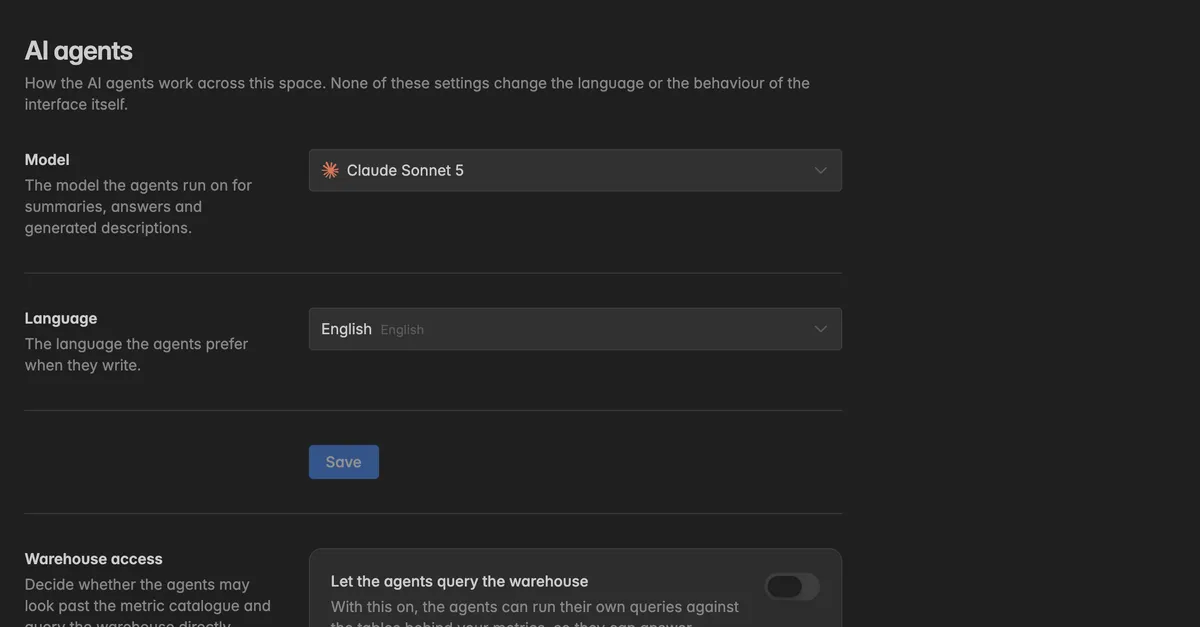
Task: Select the Claude Sonnet 5 model text
Action: point(405,170)
